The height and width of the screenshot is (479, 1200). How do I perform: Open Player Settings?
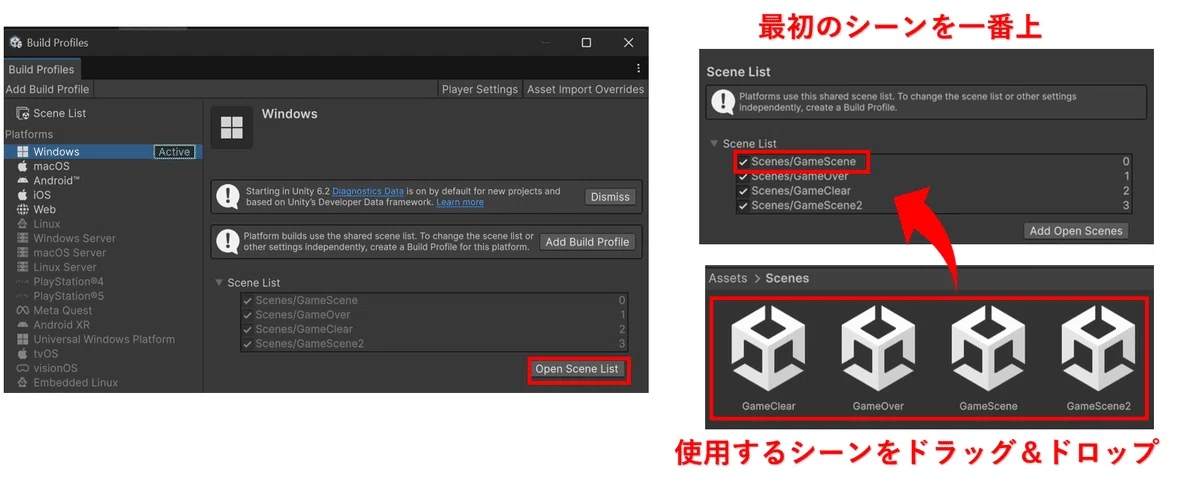480,89
